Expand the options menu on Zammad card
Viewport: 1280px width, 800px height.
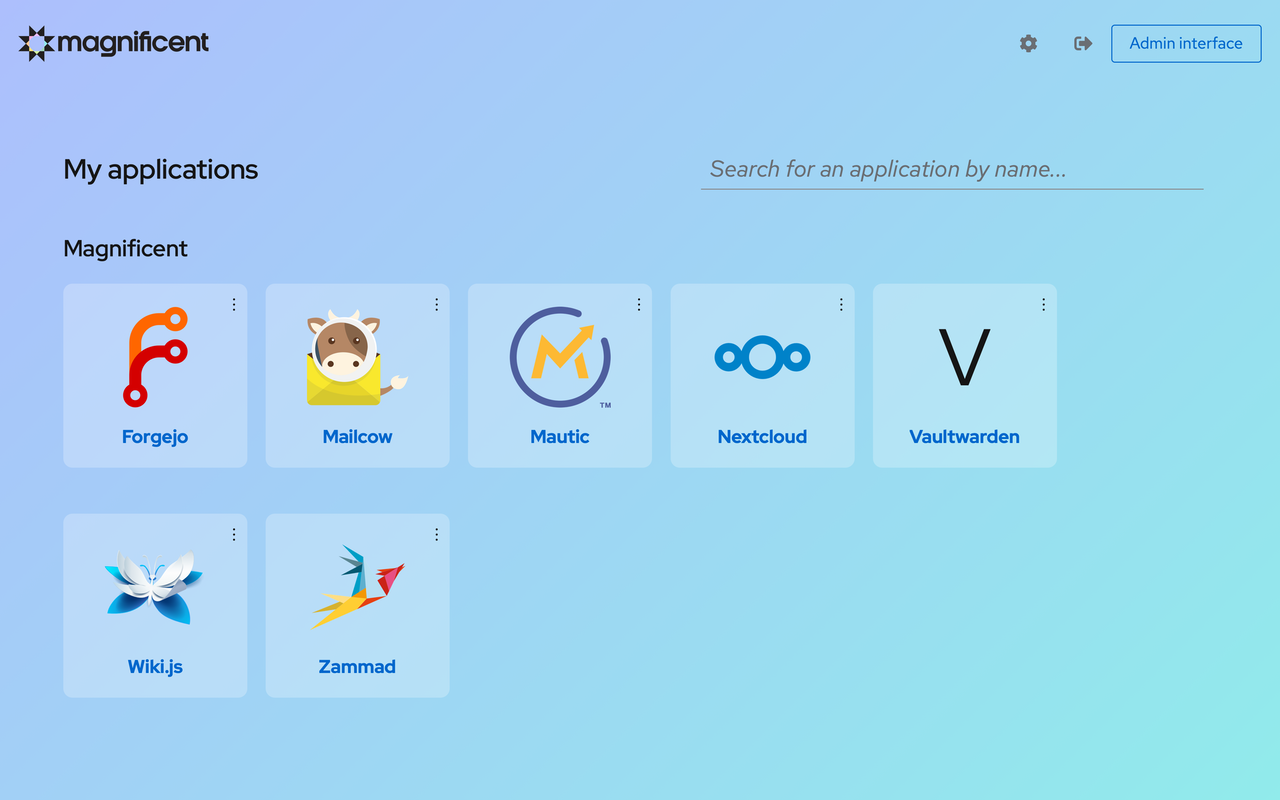[x=436, y=534]
